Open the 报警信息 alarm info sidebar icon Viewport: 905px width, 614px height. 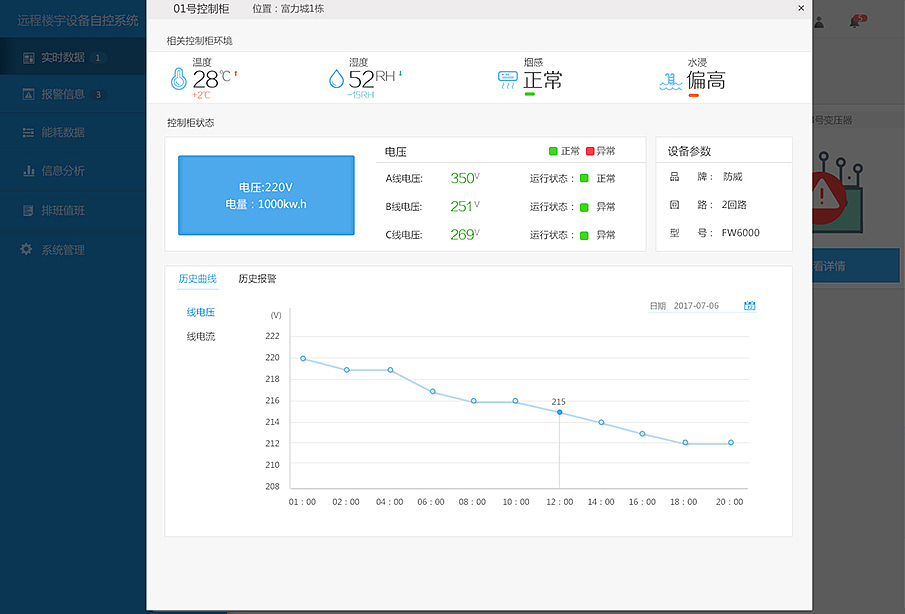coord(28,94)
